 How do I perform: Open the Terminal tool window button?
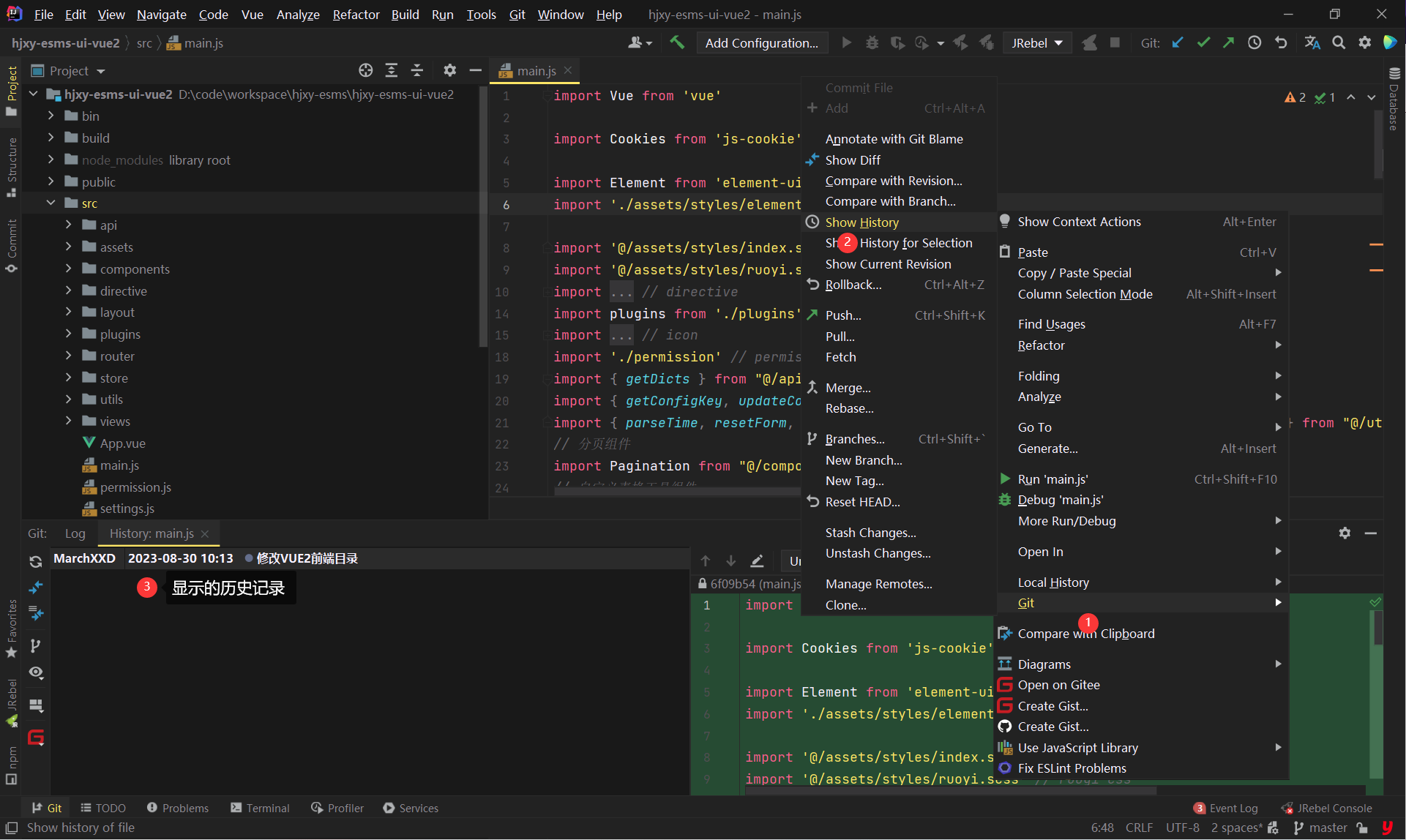click(261, 808)
